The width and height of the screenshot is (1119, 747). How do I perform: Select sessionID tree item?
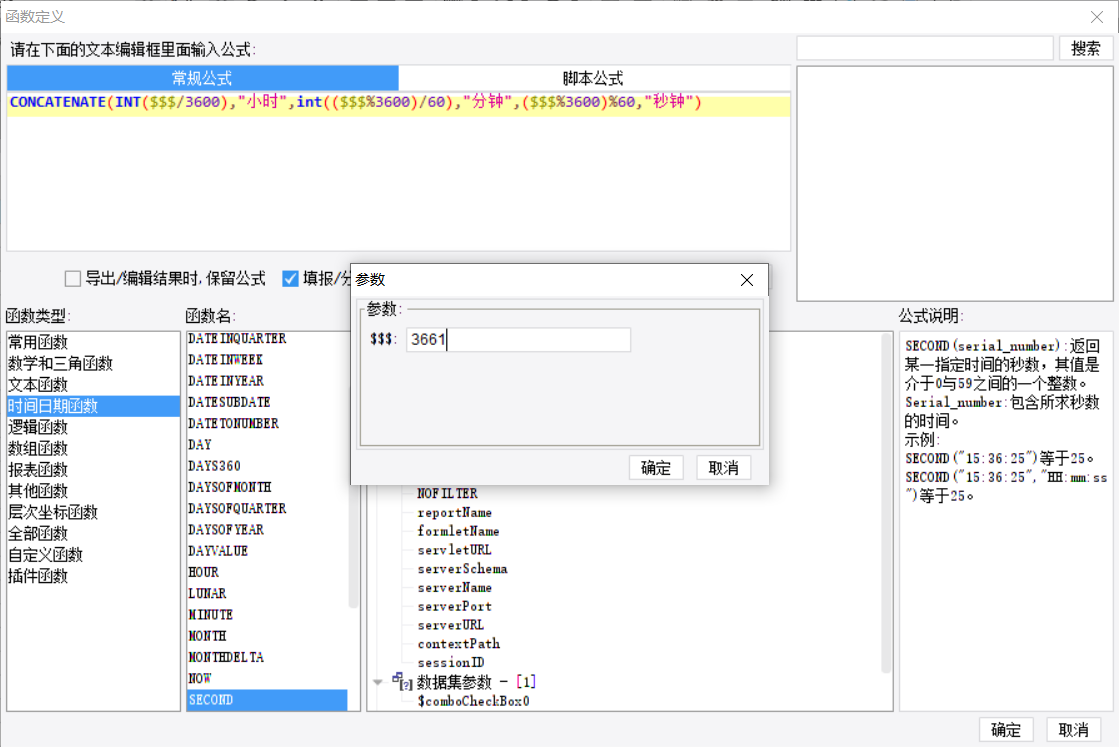(x=451, y=663)
